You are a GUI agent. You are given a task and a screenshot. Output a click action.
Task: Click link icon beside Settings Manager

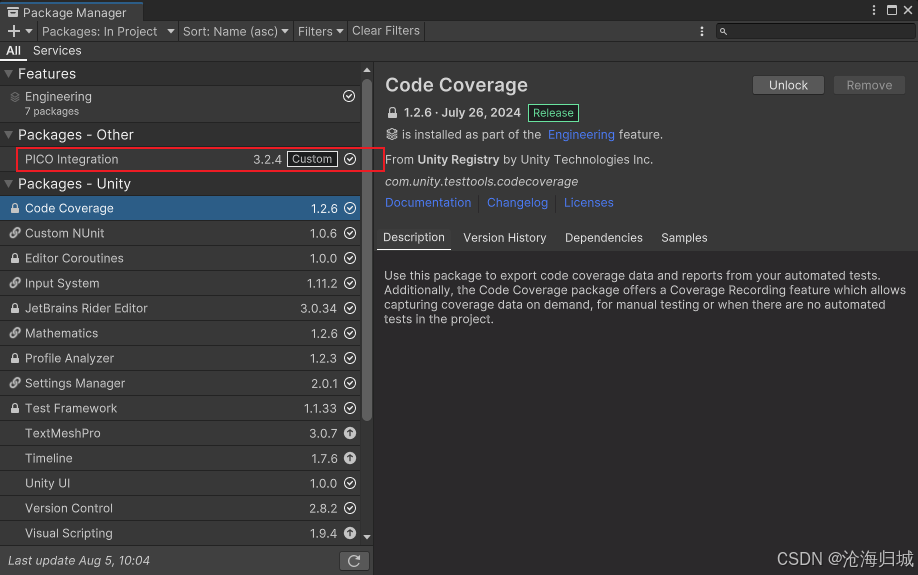(x=15, y=383)
